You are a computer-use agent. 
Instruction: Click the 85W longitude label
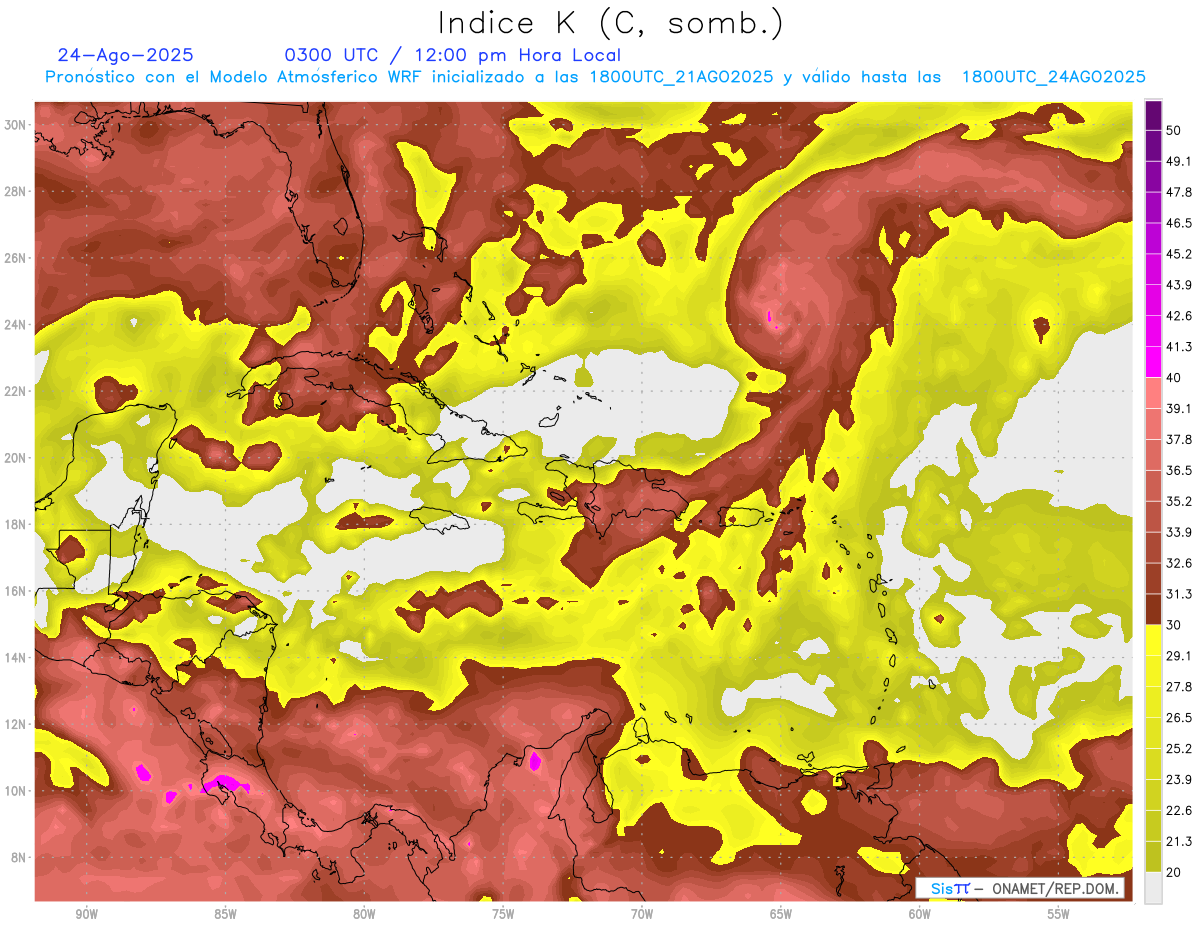pyautogui.click(x=225, y=915)
